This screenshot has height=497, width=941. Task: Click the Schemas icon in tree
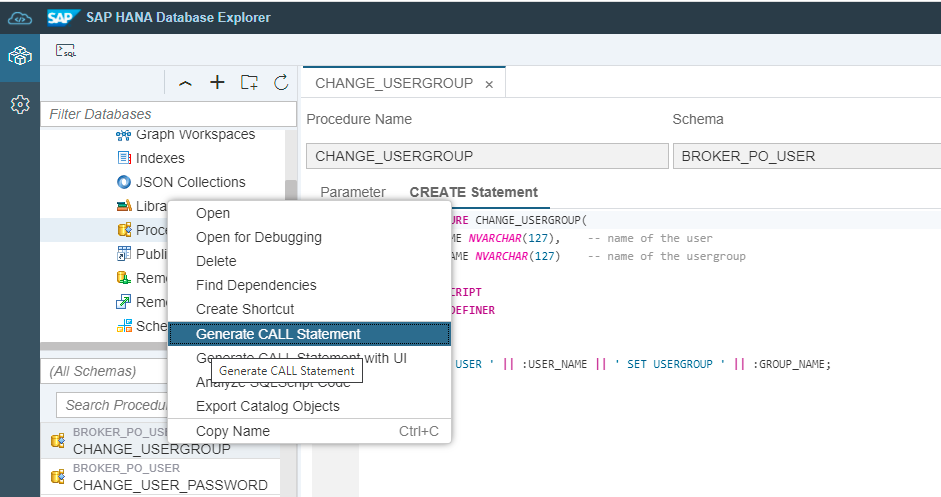pos(124,326)
